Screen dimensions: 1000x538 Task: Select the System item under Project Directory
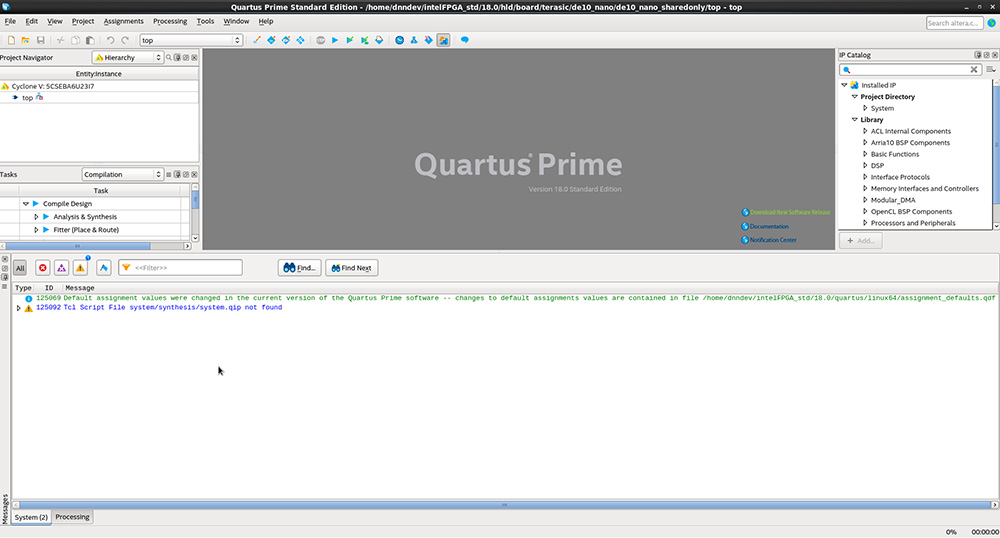coord(882,108)
